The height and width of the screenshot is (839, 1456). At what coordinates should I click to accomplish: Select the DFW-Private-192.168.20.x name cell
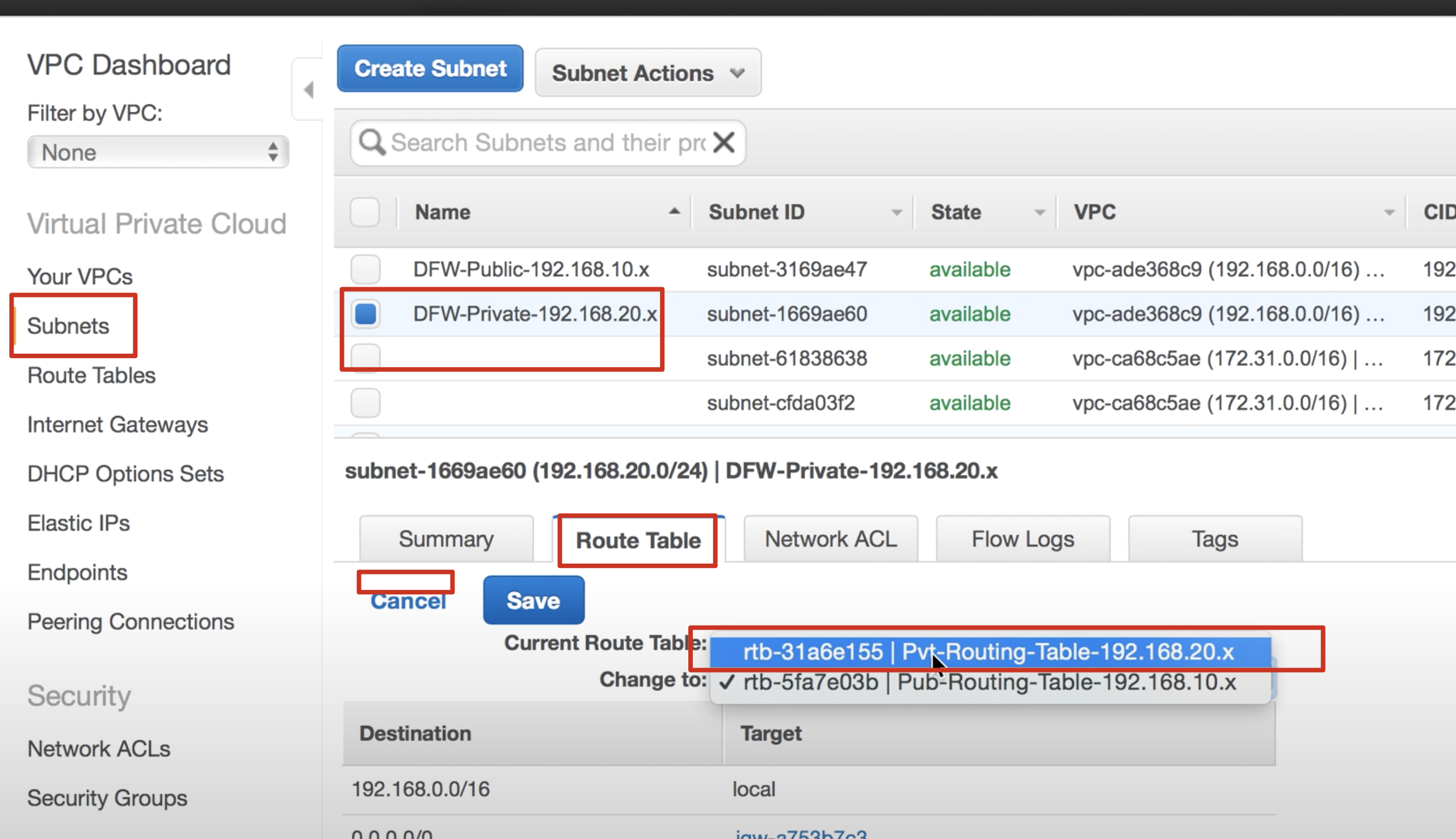535,313
